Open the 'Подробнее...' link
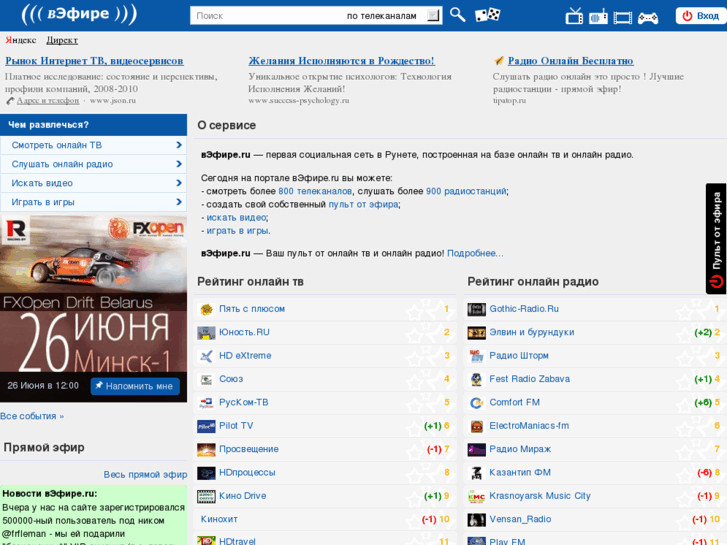 click(x=475, y=253)
